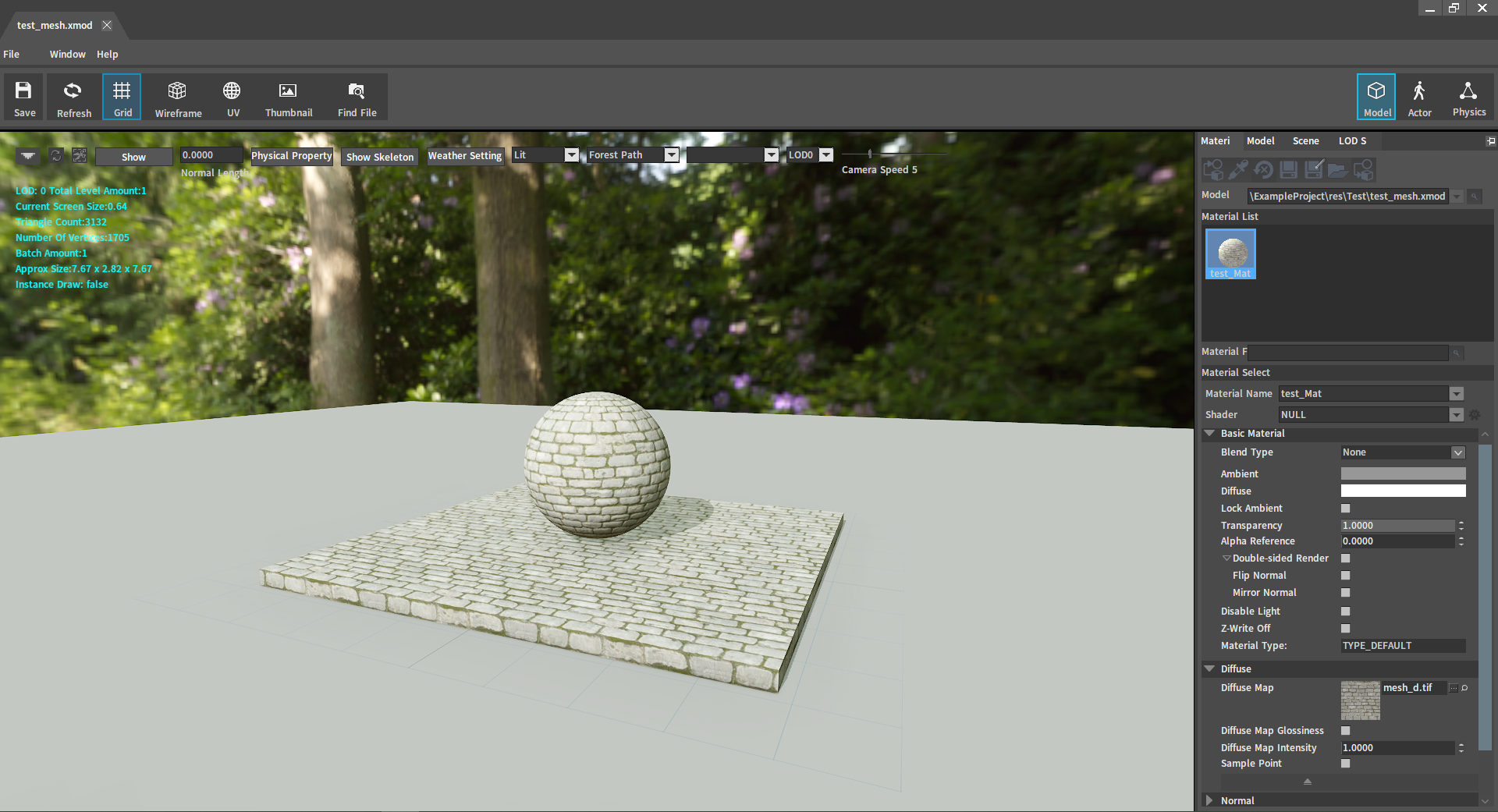The width and height of the screenshot is (1498, 812).
Task: Click the Diffuse Map search magnifier icon
Action: click(x=1464, y=688)
